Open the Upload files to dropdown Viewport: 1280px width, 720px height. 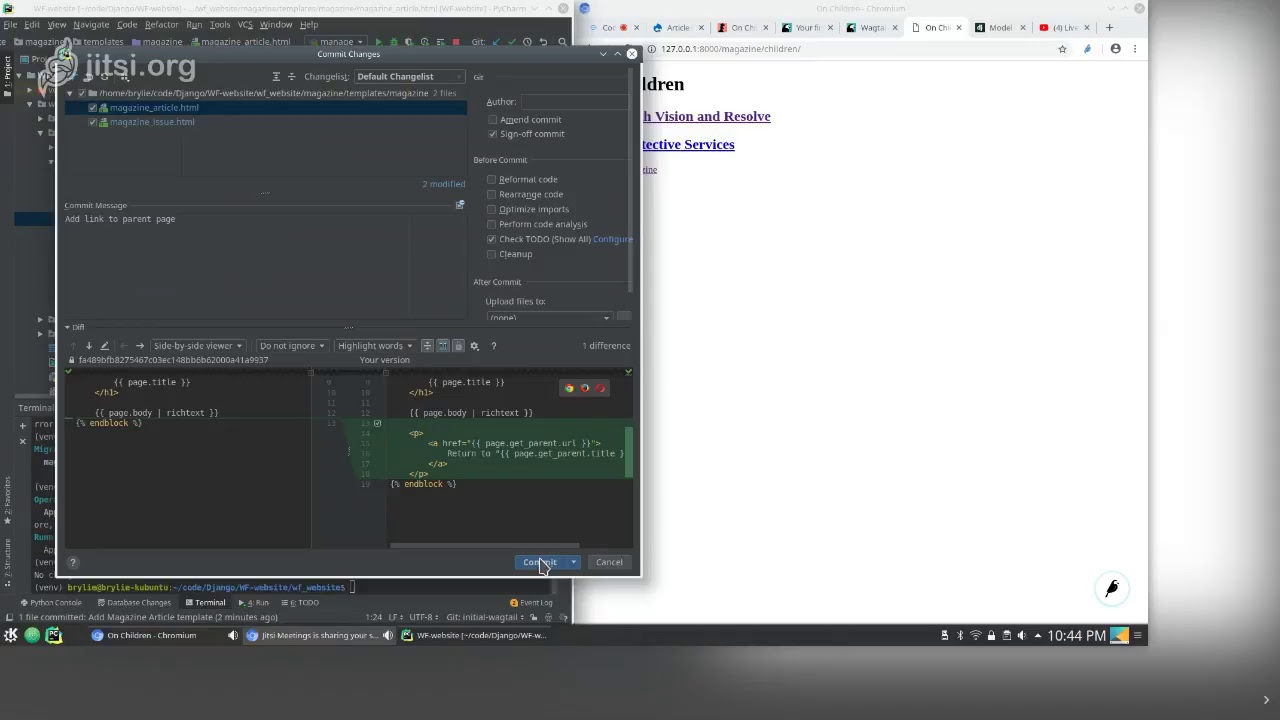click(548, 318)
